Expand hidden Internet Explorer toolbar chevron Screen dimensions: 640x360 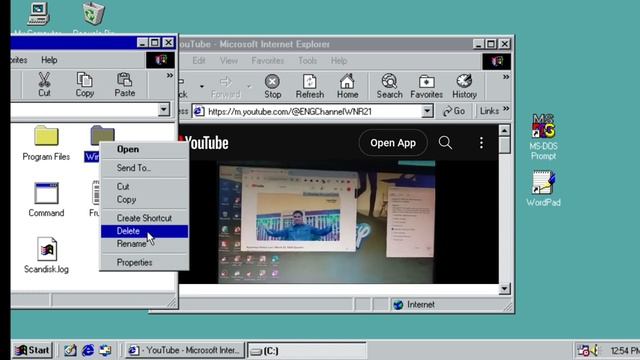[506, 77]
